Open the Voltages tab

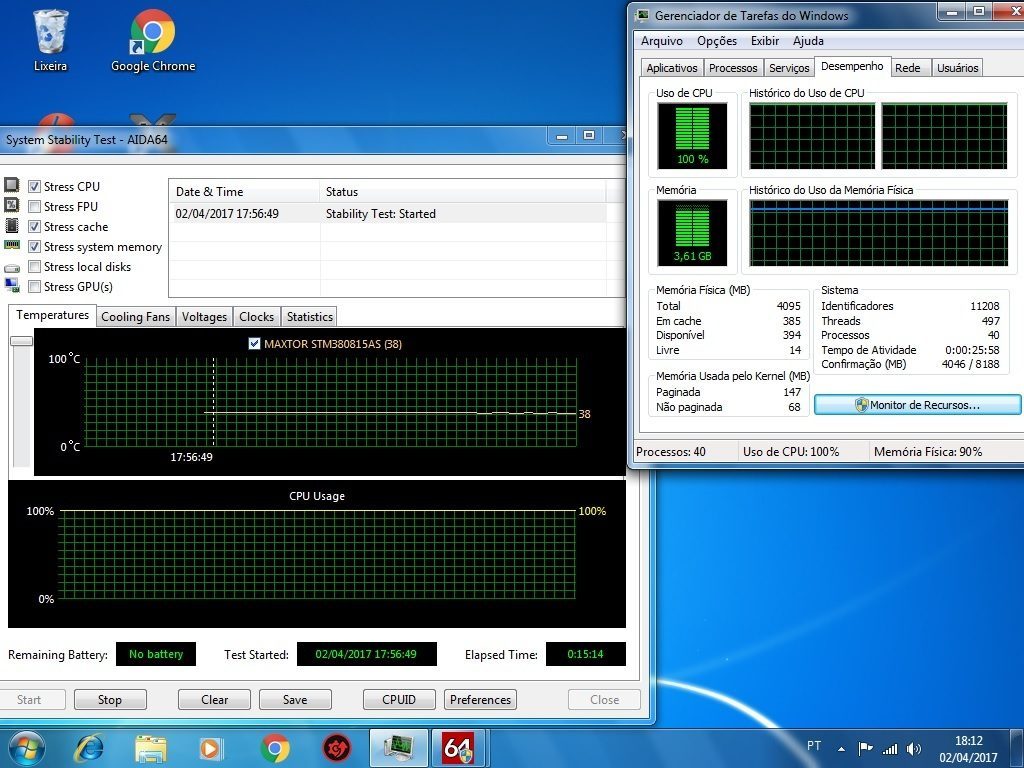click(x=204, y=317)
